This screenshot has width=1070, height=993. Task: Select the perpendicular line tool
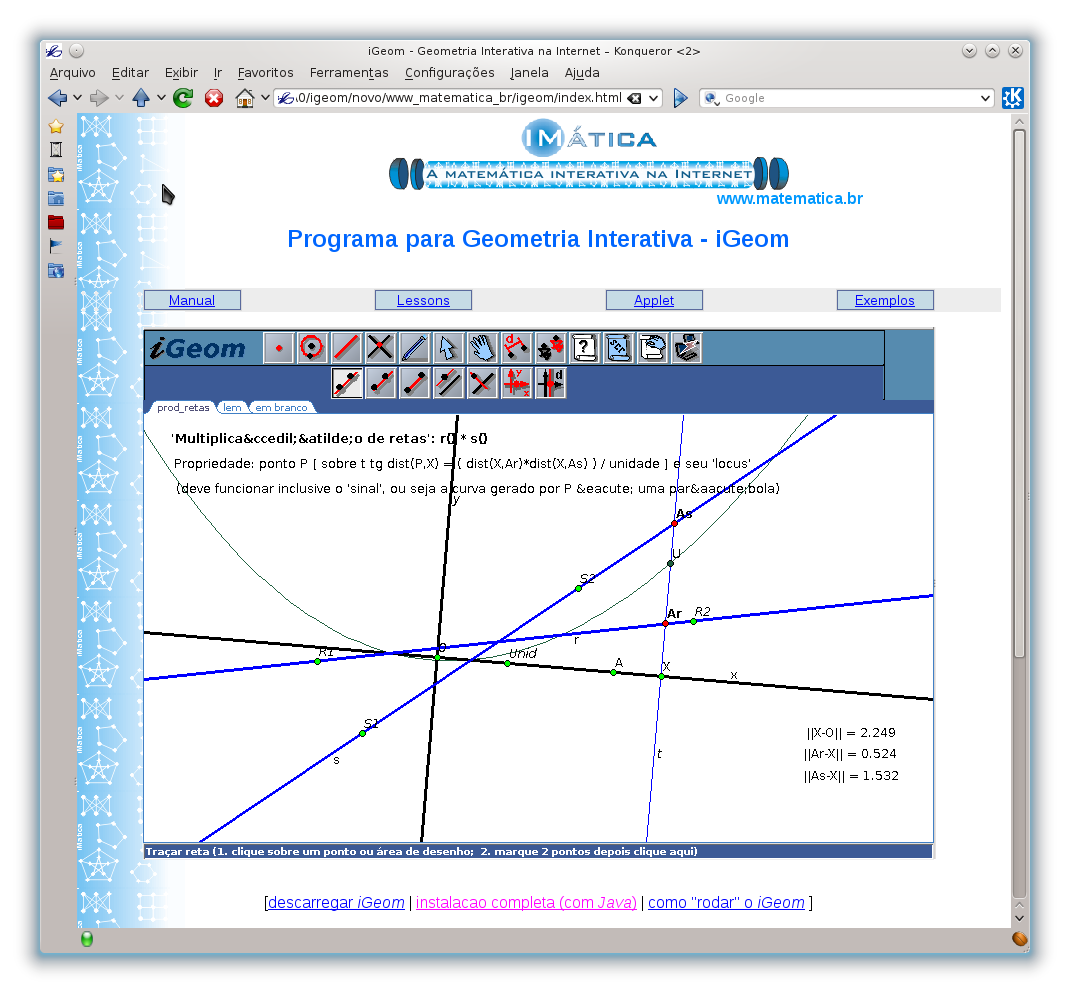[x=482, y=382]
